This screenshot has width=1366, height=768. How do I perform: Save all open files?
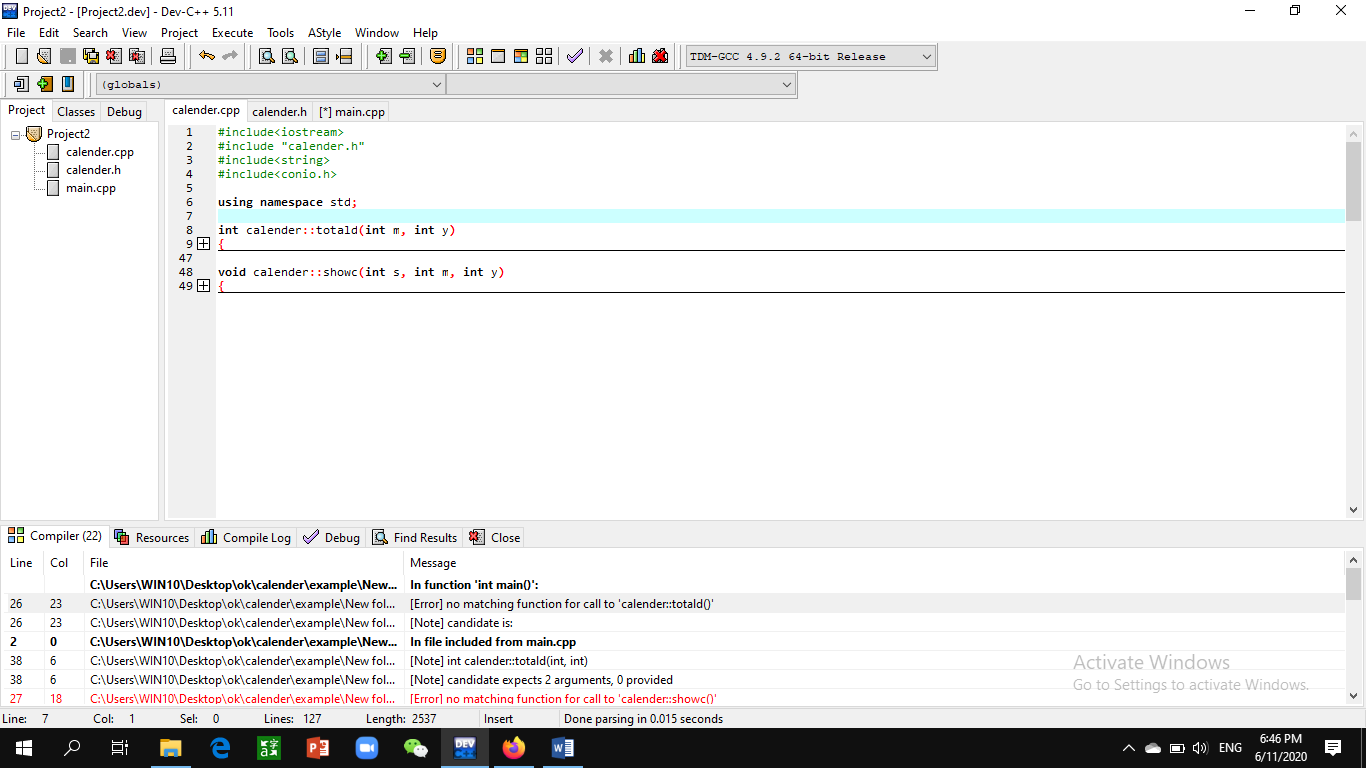click(90, 56)
